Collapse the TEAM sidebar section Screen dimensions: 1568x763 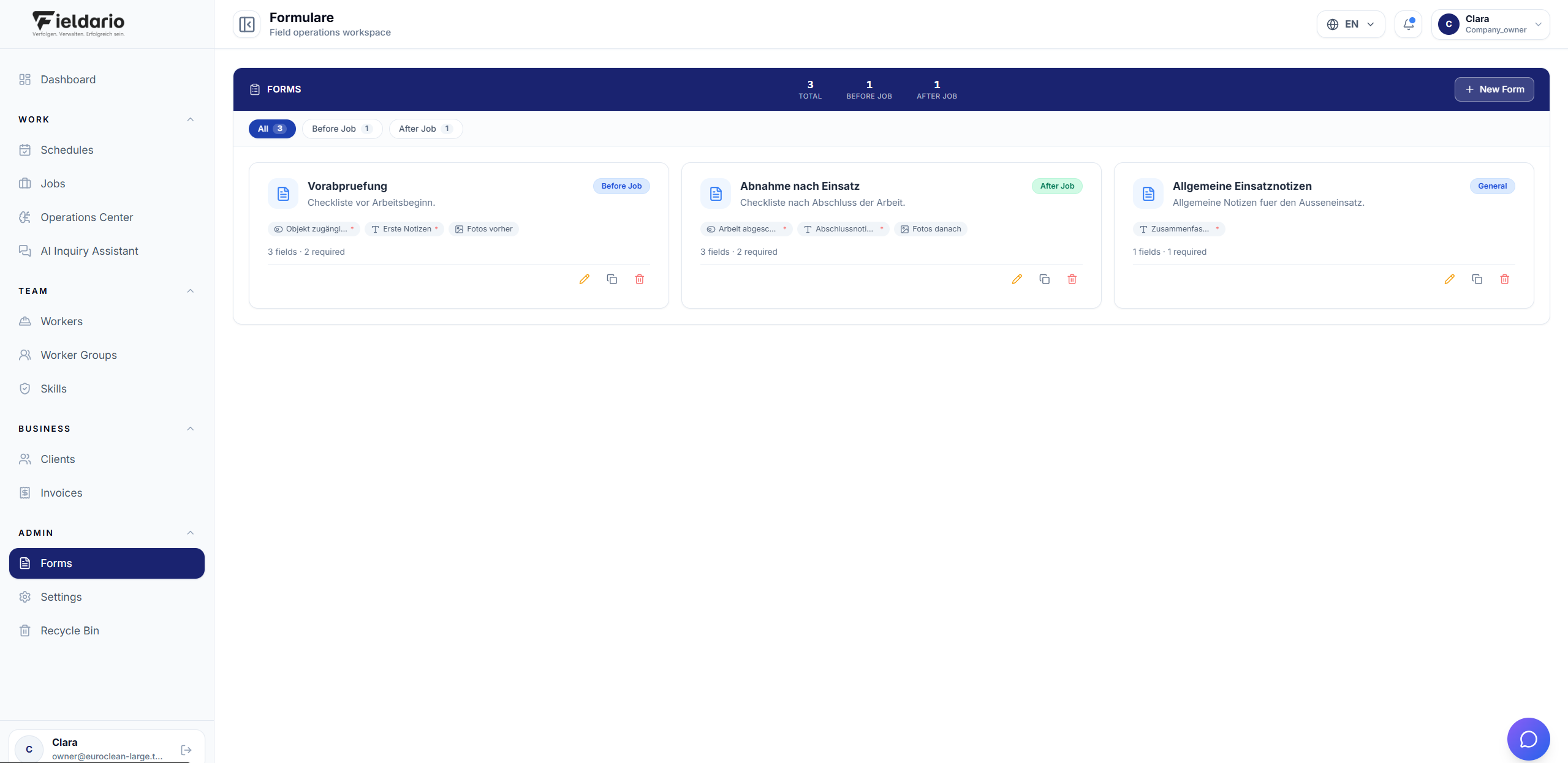[190, 291]
